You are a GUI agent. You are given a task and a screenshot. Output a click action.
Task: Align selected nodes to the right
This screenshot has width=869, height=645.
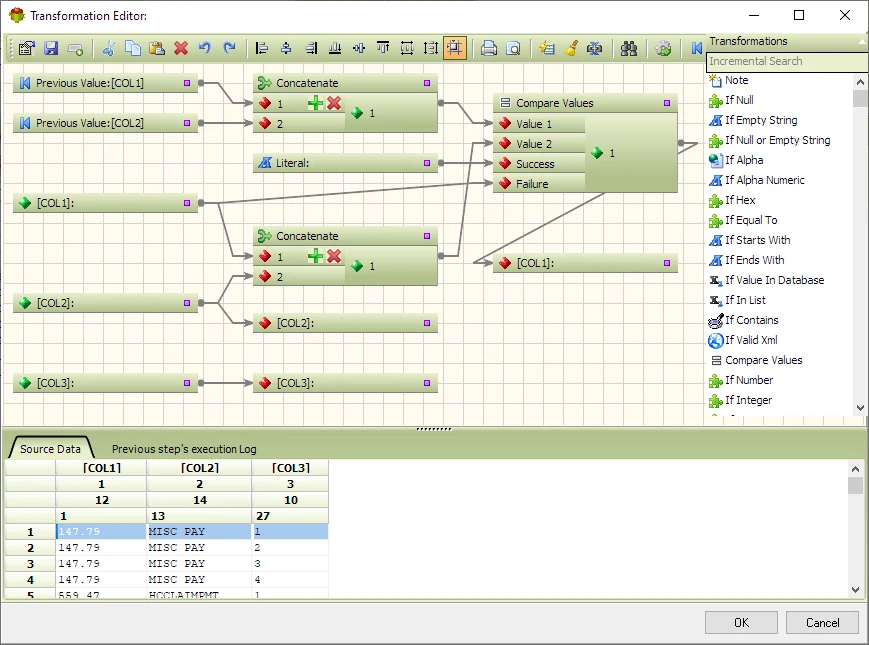coord(311,48)
